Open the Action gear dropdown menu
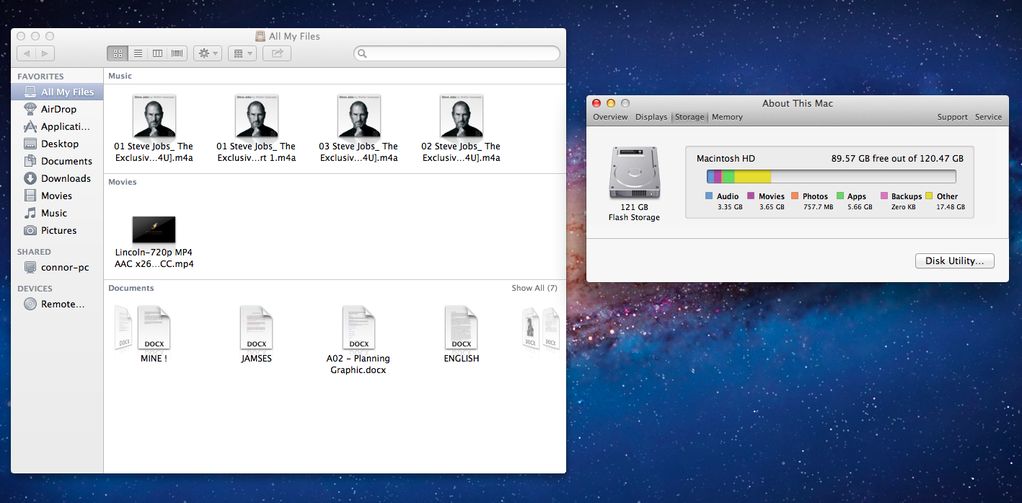Image resolution: width=1022 pixels, height=503 pixels. coord(209,53)
